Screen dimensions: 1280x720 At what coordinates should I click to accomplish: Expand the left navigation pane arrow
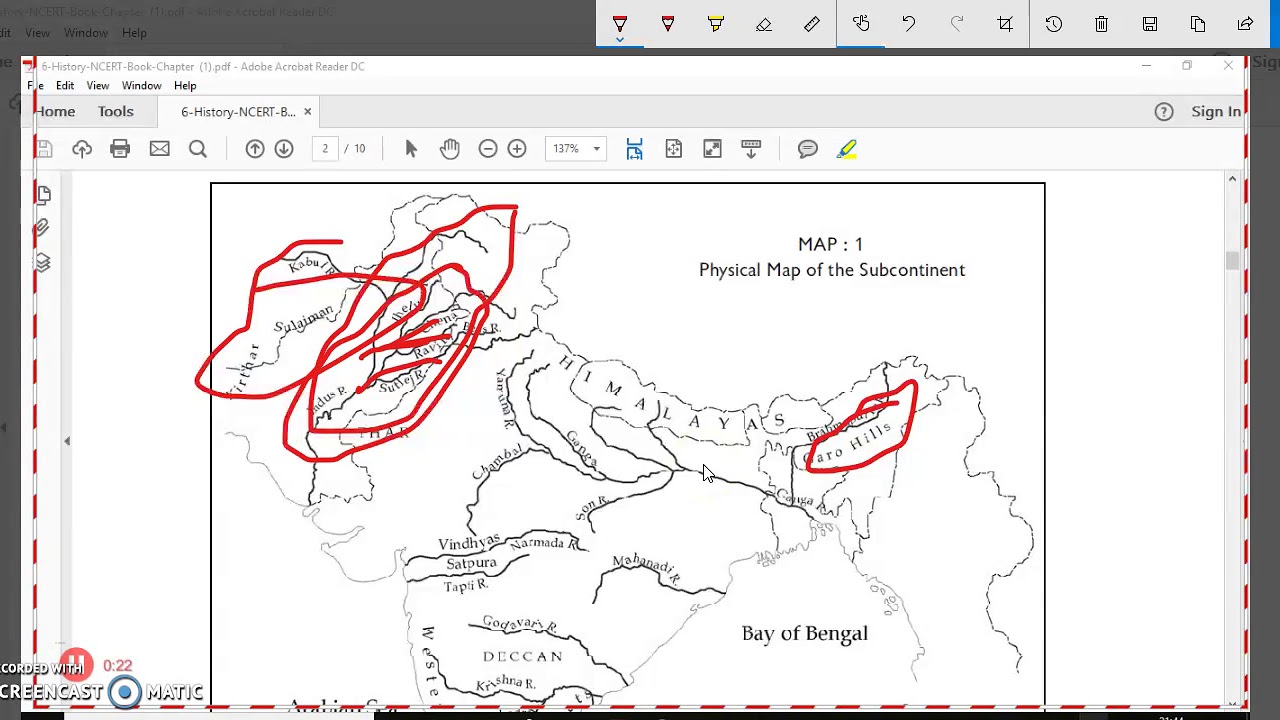[x=67, y=441]
